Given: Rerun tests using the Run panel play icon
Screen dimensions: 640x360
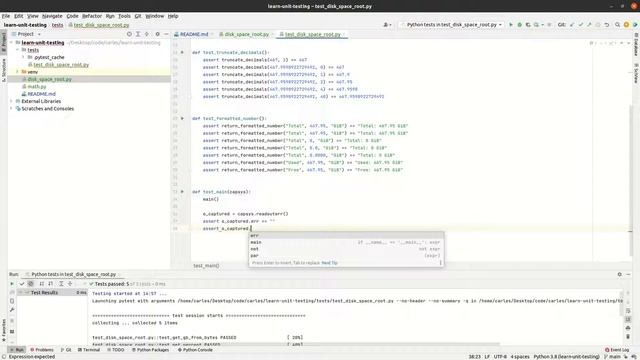Looking at the screenshot, I should (12, 284).
